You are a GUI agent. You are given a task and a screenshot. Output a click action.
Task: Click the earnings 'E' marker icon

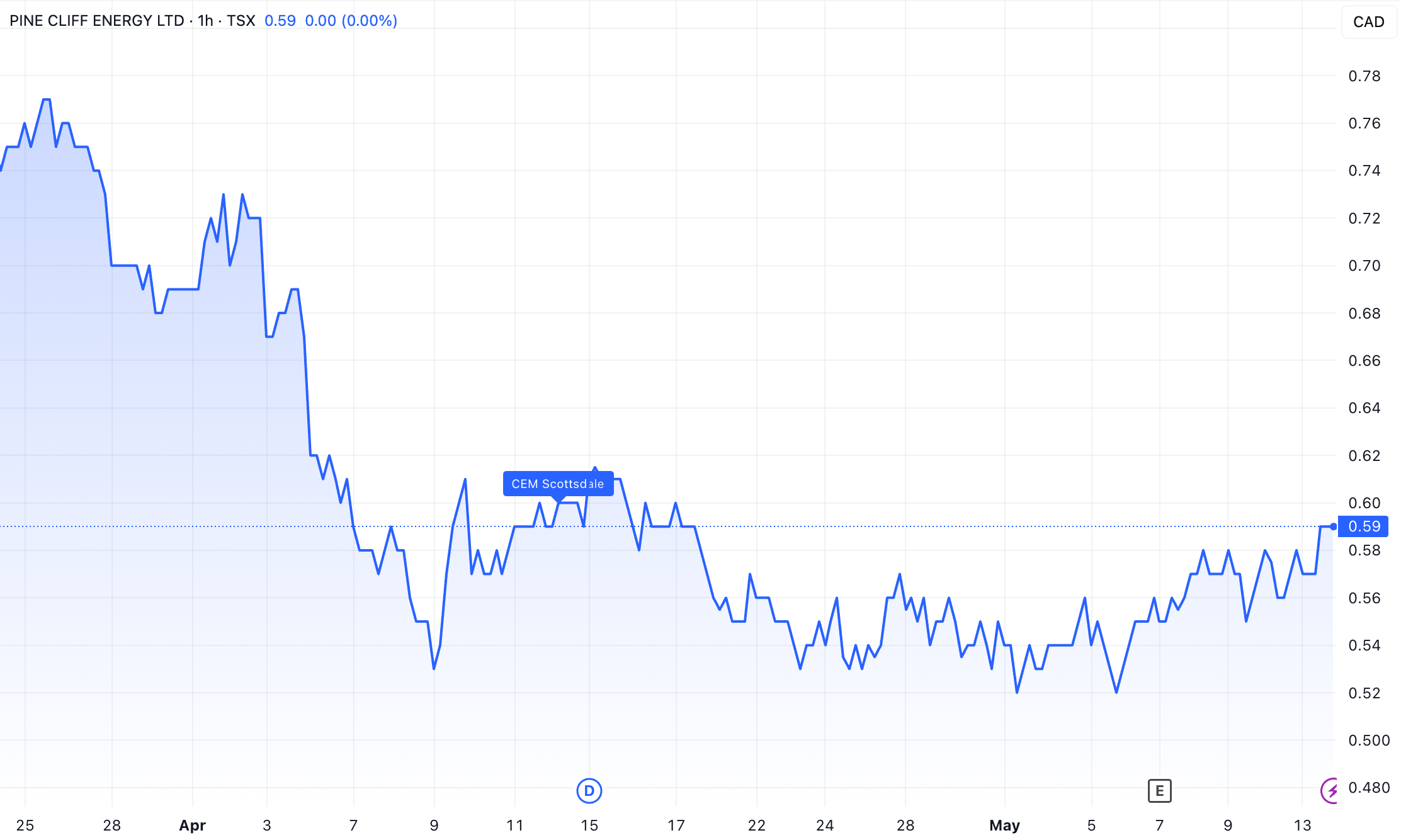pos(1159,790)
